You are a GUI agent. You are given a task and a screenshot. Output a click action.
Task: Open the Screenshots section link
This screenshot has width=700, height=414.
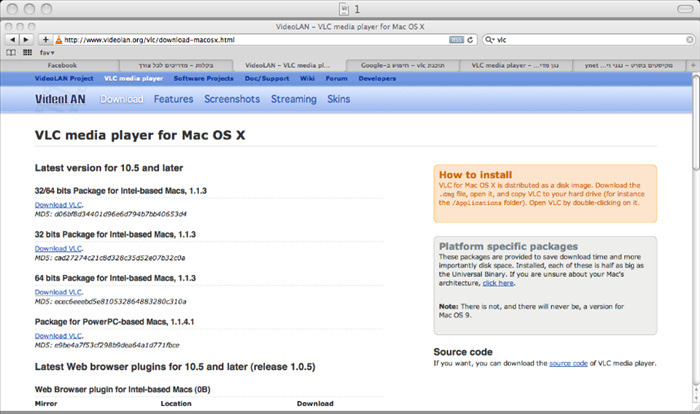[232, 99]
